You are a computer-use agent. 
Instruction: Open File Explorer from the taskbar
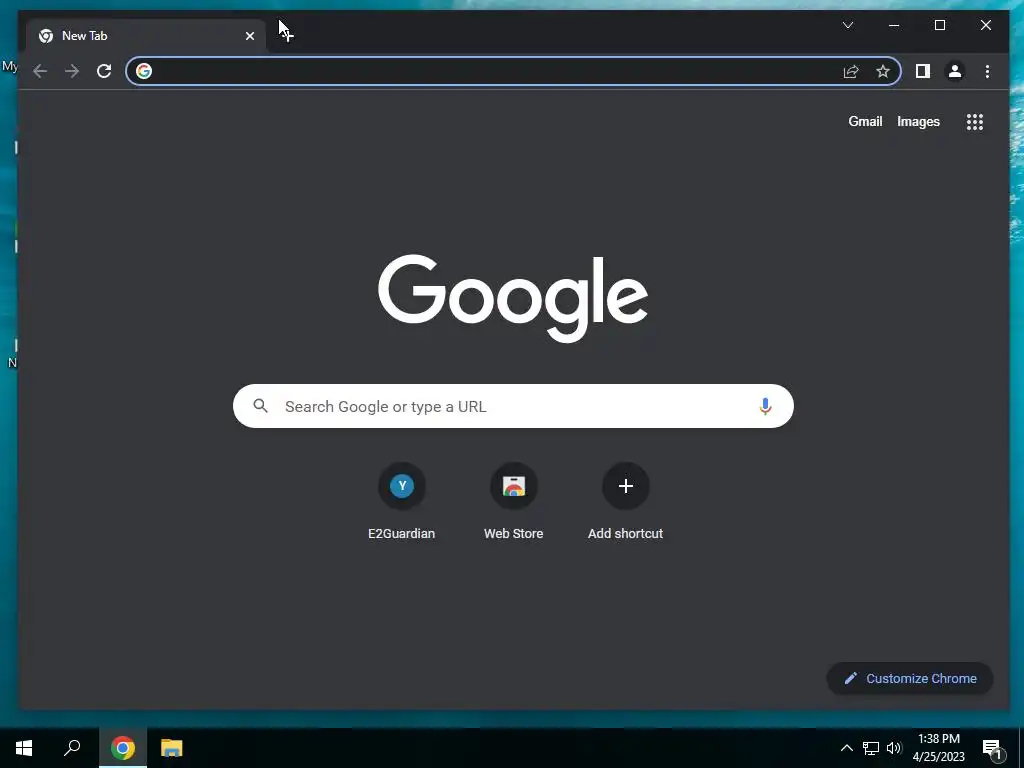[172, 748]
